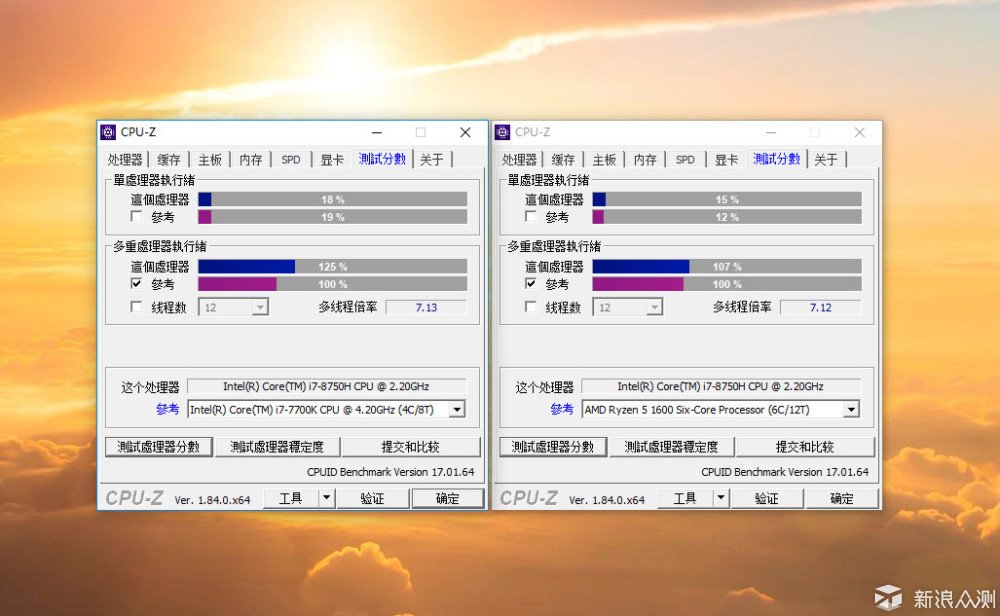Click the 15 % single-thread bar in right window
This screenshot has height=616, width=1000.
(726, 200)
